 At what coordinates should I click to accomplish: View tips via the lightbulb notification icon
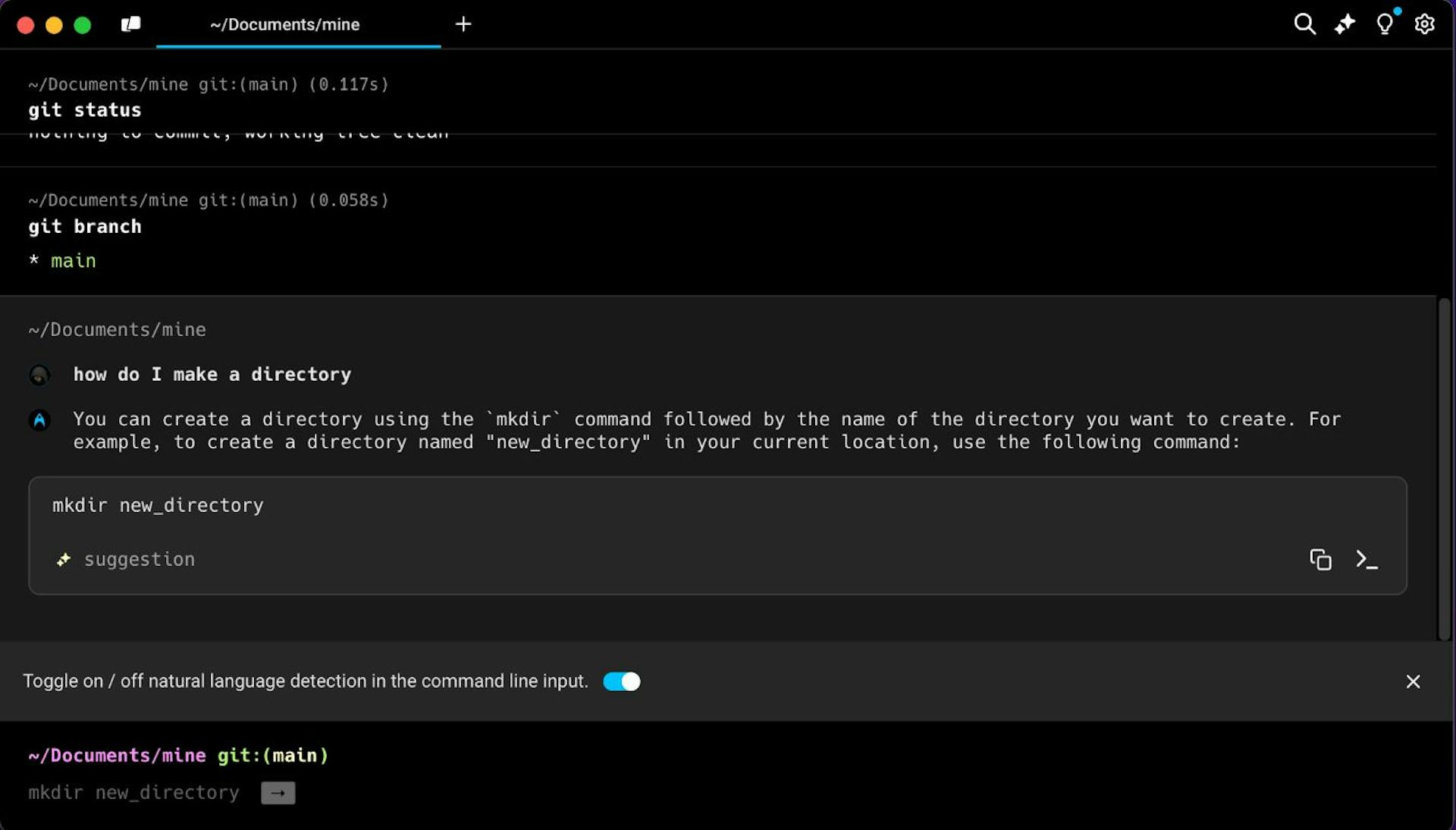tap(1384, 24)
